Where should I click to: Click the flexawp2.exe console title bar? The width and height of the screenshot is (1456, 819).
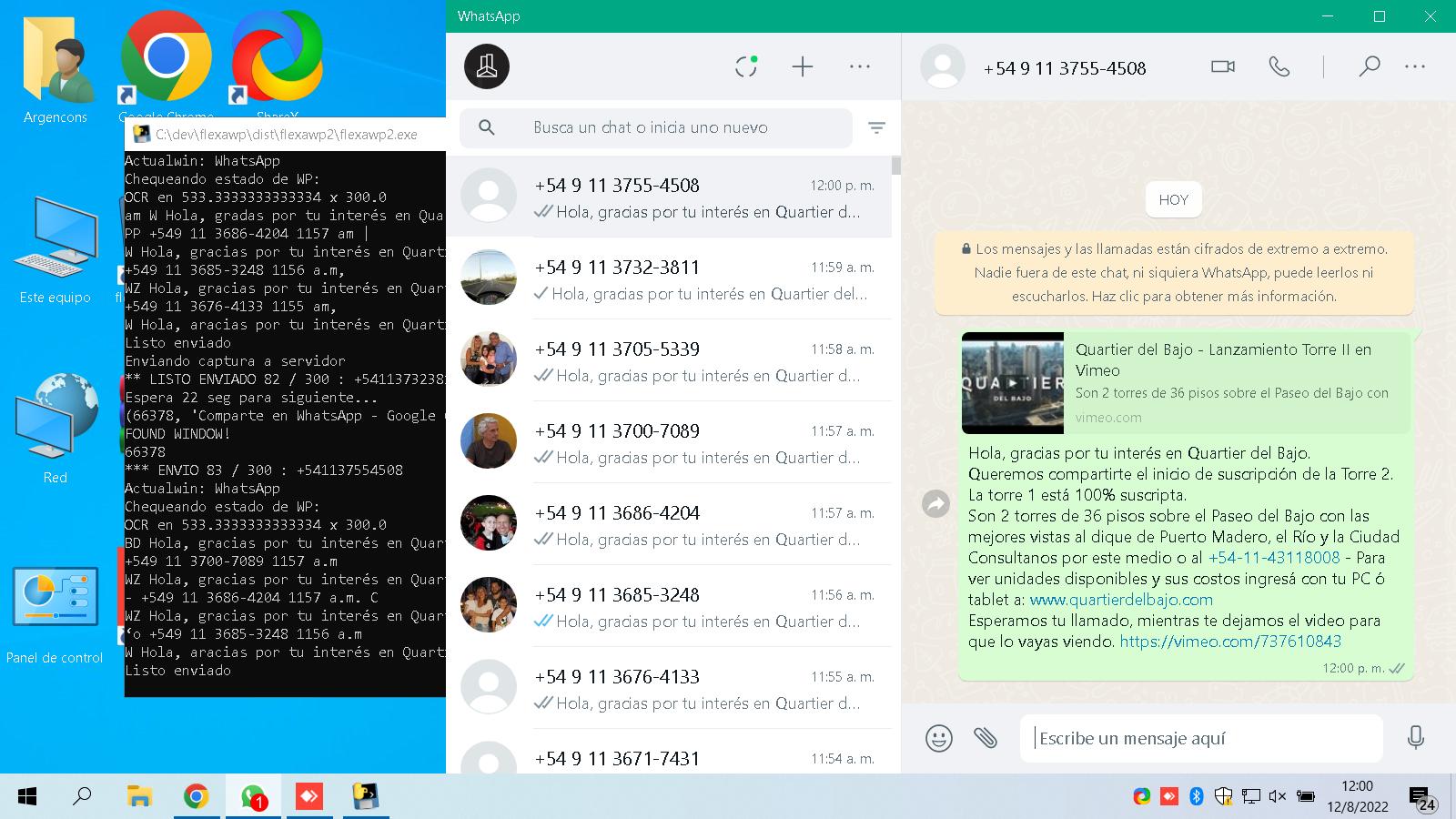pos(286,135)
